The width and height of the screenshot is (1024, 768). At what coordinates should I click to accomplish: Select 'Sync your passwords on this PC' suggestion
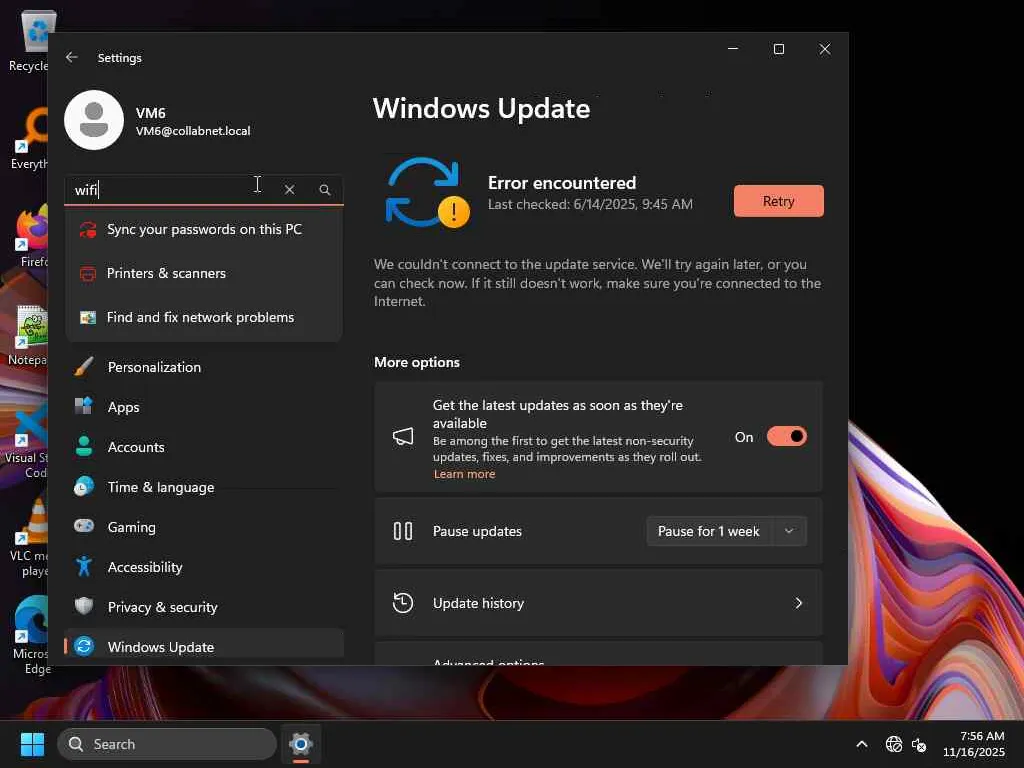(x=204, y=229)
